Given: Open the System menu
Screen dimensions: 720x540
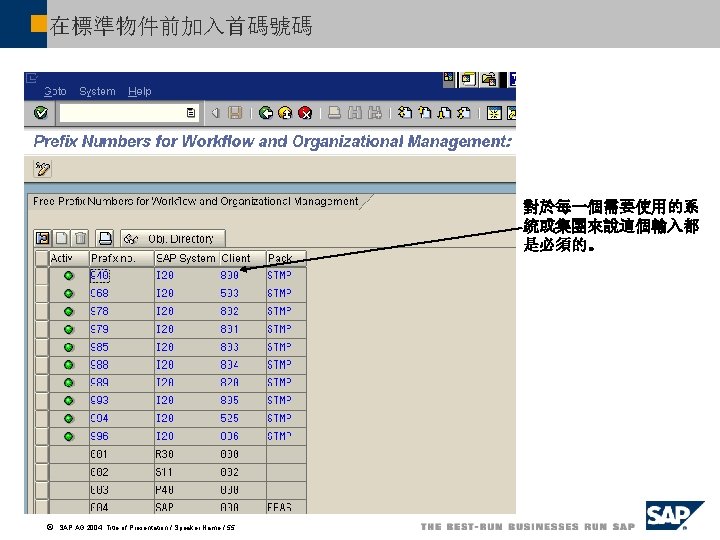Looking at the screenshot, I should point(97,91).
